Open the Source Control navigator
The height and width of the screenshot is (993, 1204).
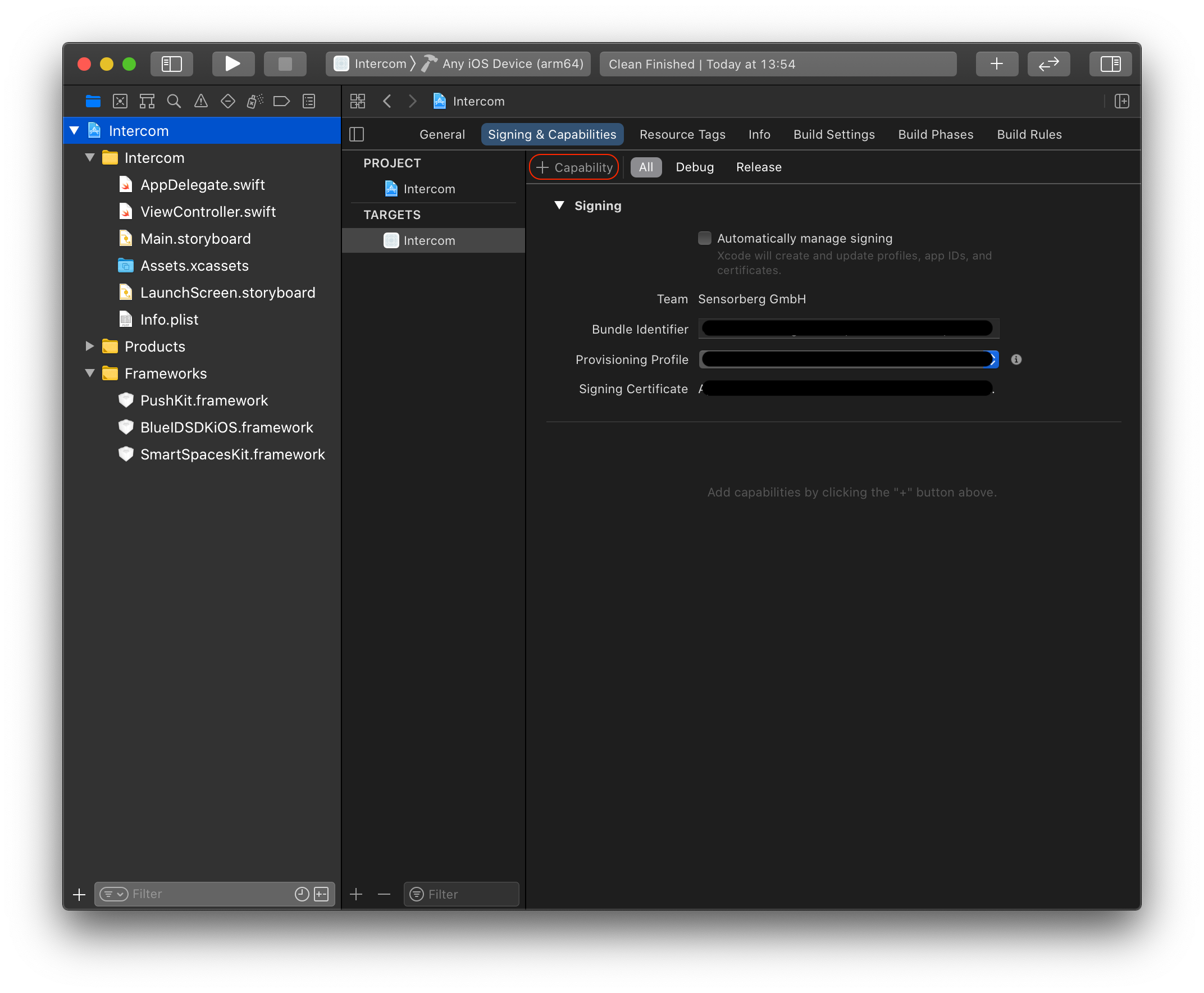coord(120,101)
